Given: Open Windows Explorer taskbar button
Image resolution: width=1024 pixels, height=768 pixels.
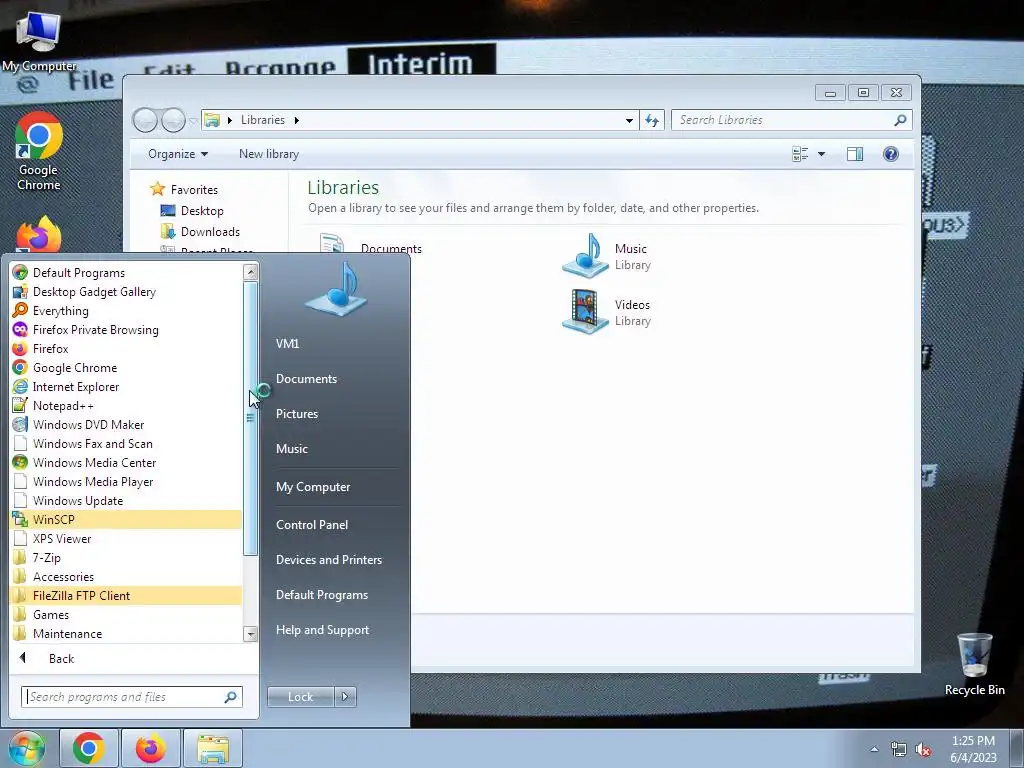Looking at the screenshot, I should tap(213, 748).
